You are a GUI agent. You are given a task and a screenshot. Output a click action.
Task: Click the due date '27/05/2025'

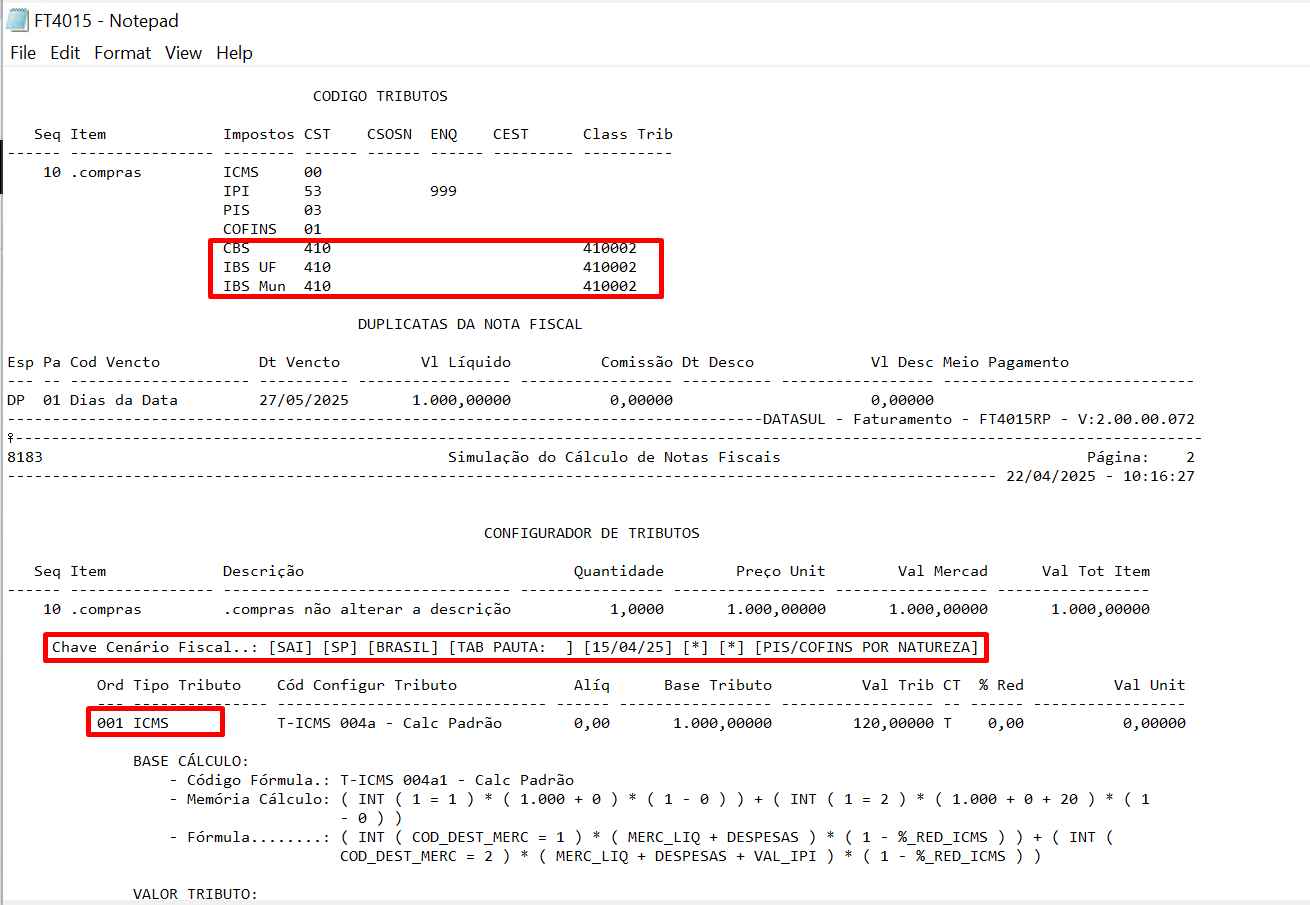(304, 400)
